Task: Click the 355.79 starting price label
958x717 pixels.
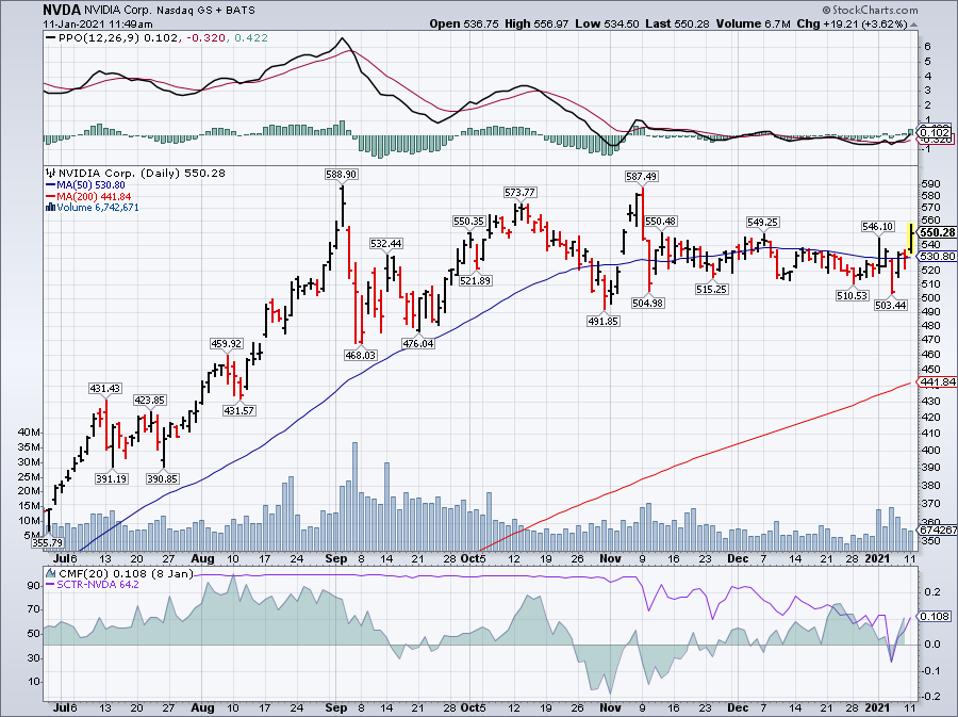Action: 48,543
